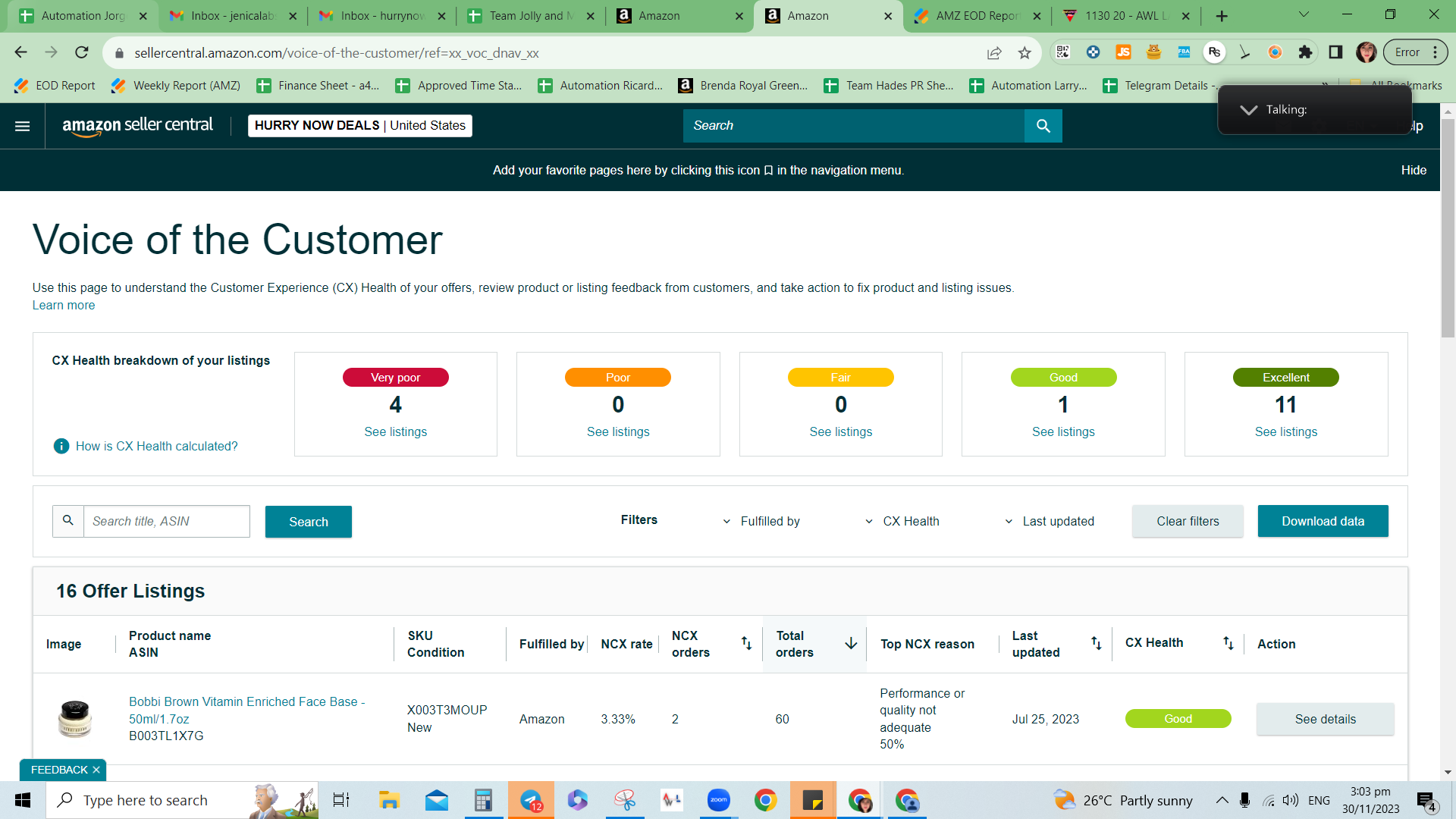The width and height of the screenshot is (1456, 819).
Task: Open the Learn more link
Action: click(64, 305)
